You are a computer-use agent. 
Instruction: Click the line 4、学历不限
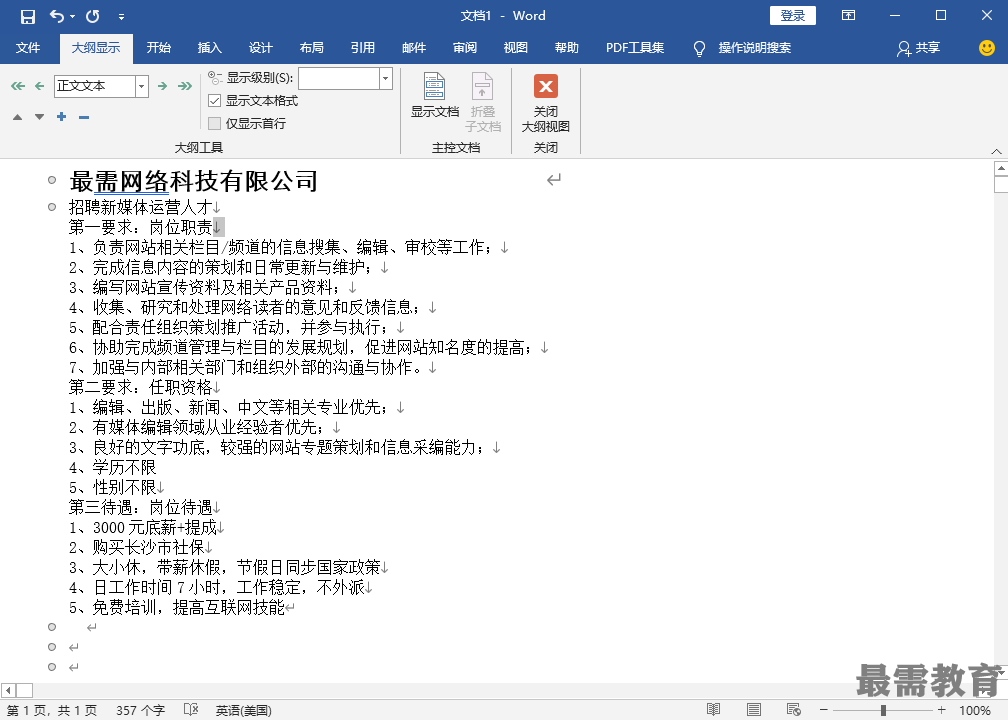[x=112, y=467]
